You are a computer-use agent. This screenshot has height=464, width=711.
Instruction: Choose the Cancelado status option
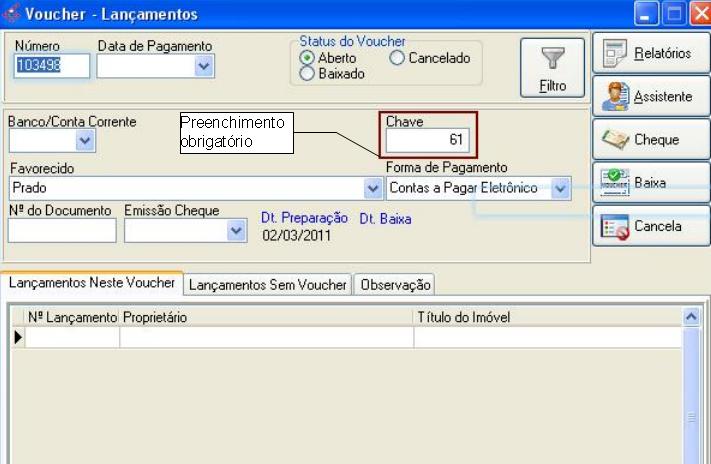click(x=397, y=59)
